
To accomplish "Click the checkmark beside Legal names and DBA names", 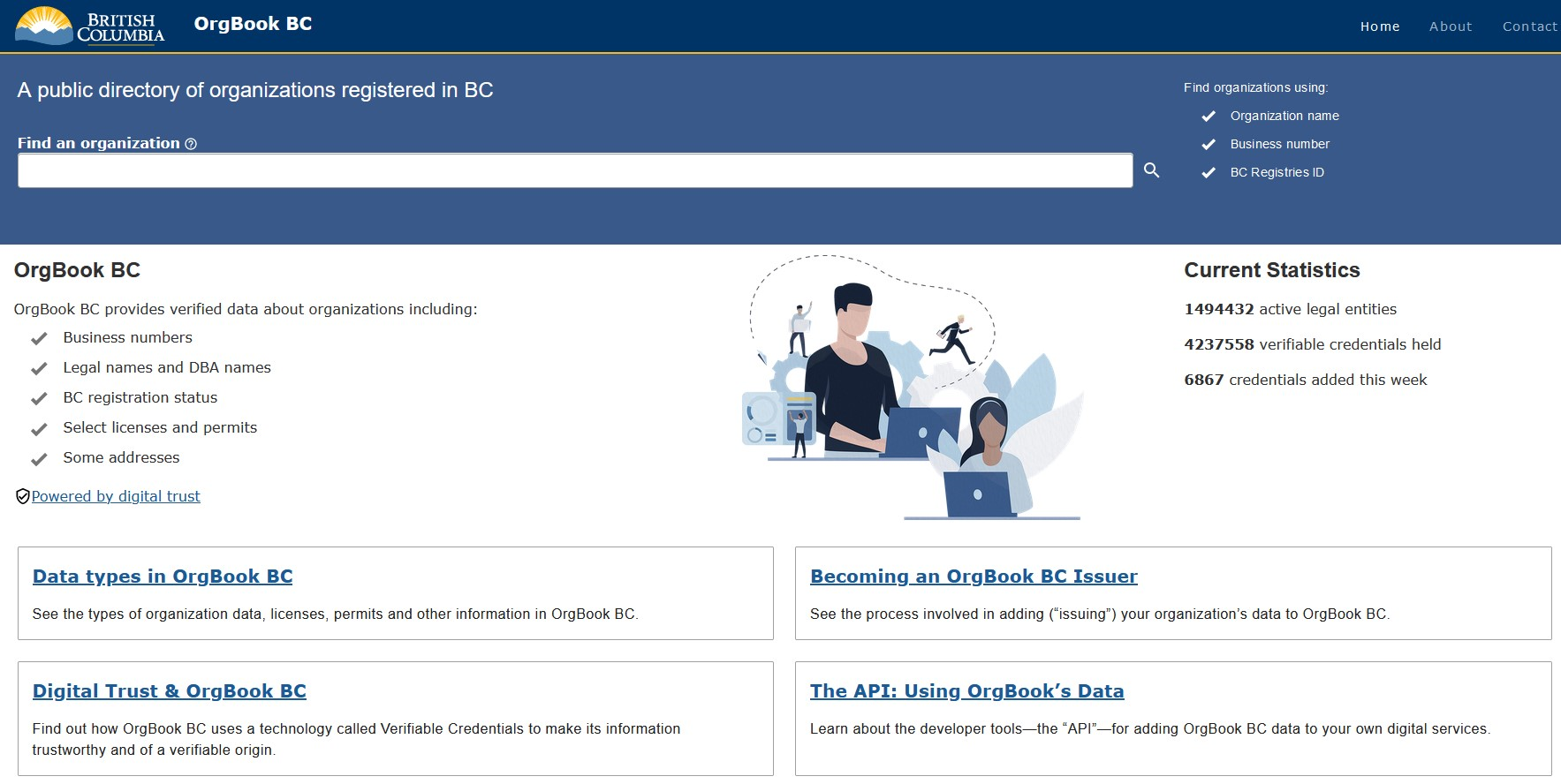I will (39, 368).
